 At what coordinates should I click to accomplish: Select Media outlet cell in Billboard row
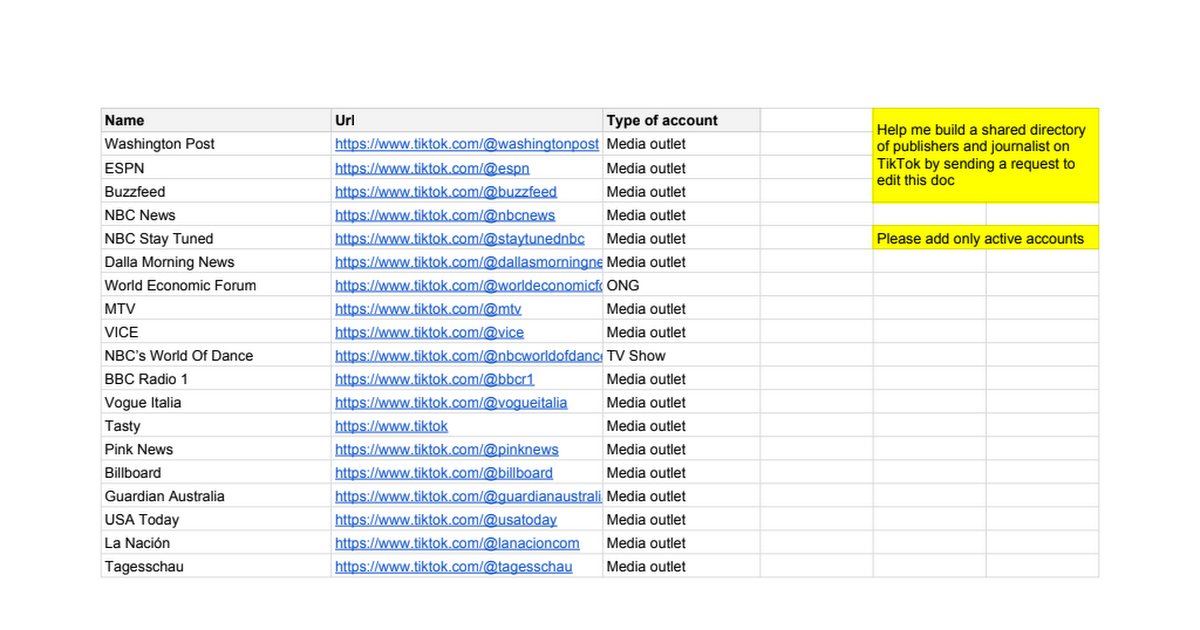[681, 472]
